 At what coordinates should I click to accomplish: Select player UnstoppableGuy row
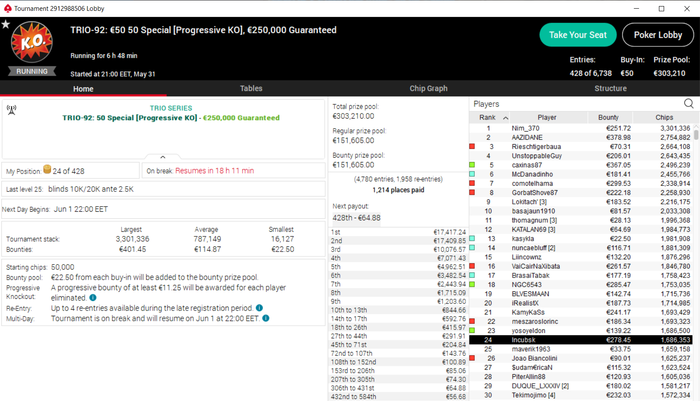point(581,156)
